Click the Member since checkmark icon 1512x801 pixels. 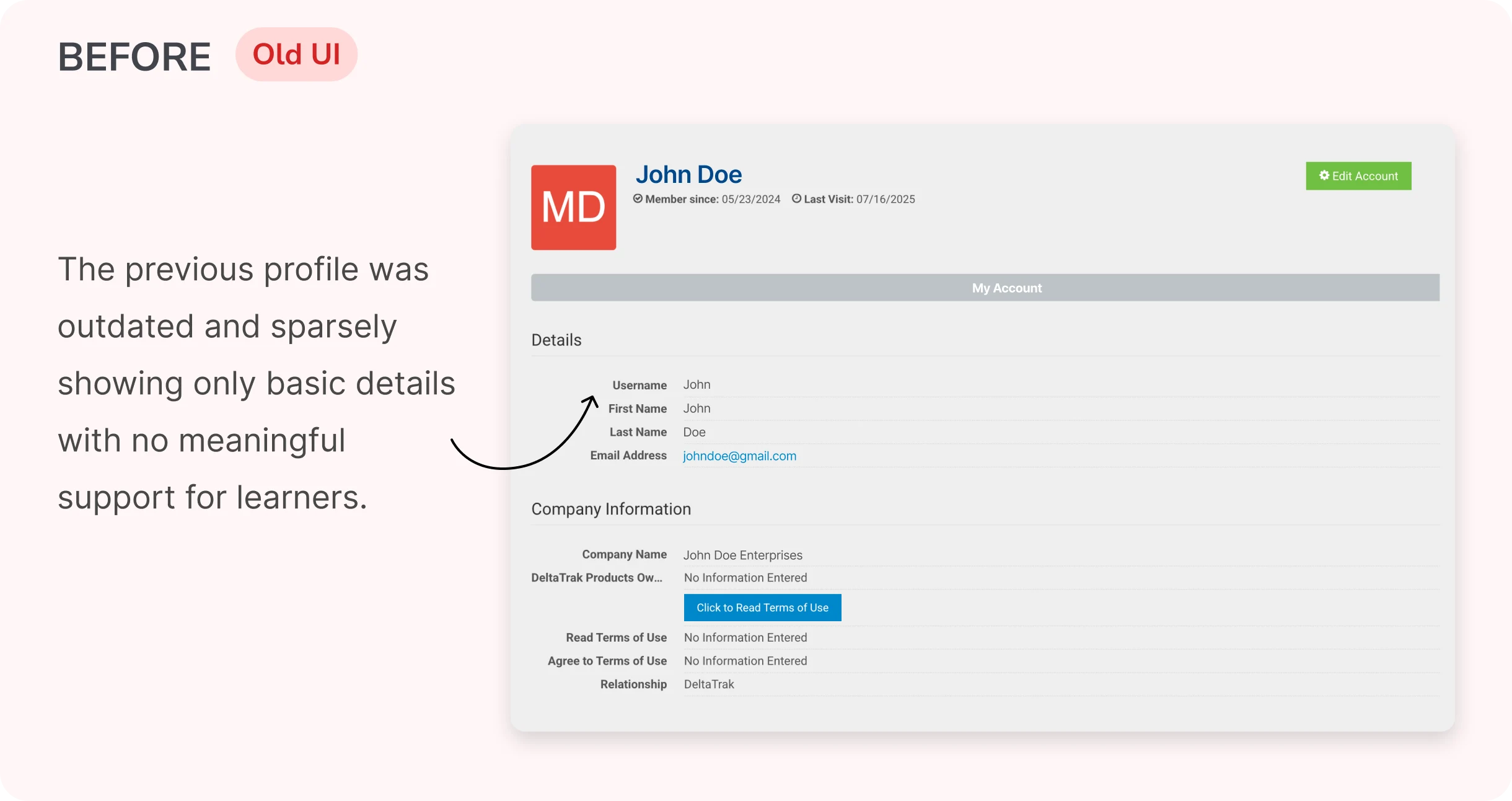(638, 199)
